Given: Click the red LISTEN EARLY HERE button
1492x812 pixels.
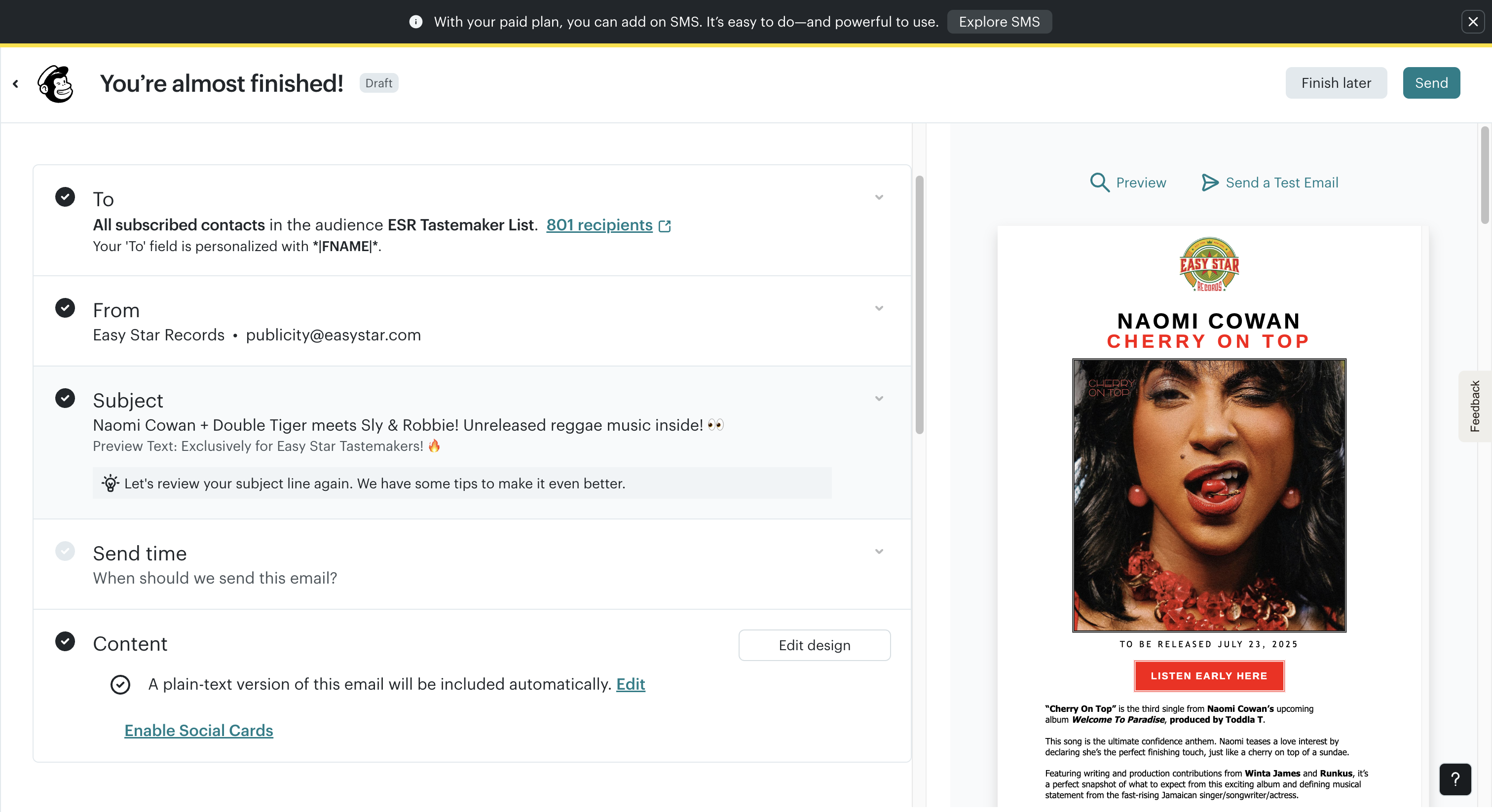Looking at the screenshot, I should pos(1209,676).
